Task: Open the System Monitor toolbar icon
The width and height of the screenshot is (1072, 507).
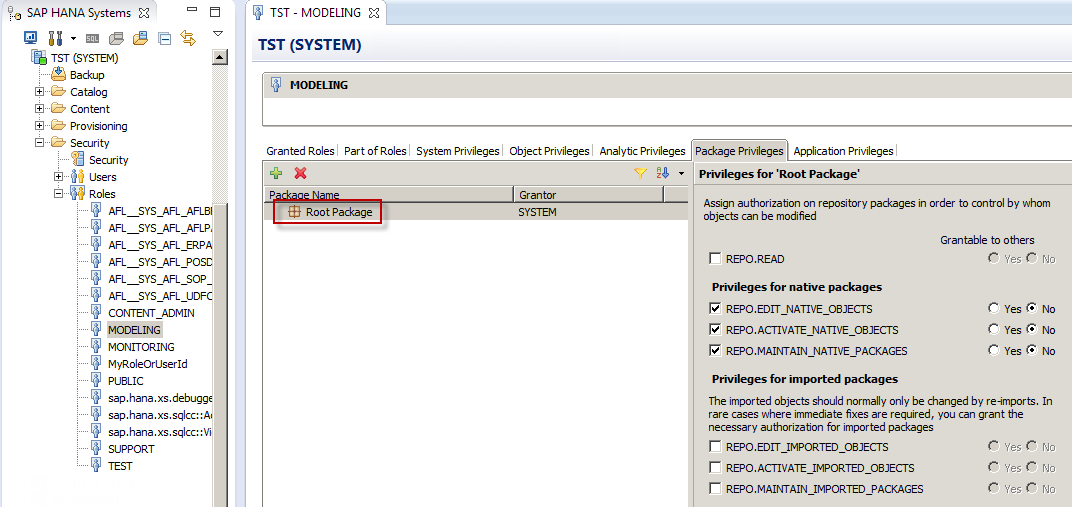Action: (x=31, y=38)
